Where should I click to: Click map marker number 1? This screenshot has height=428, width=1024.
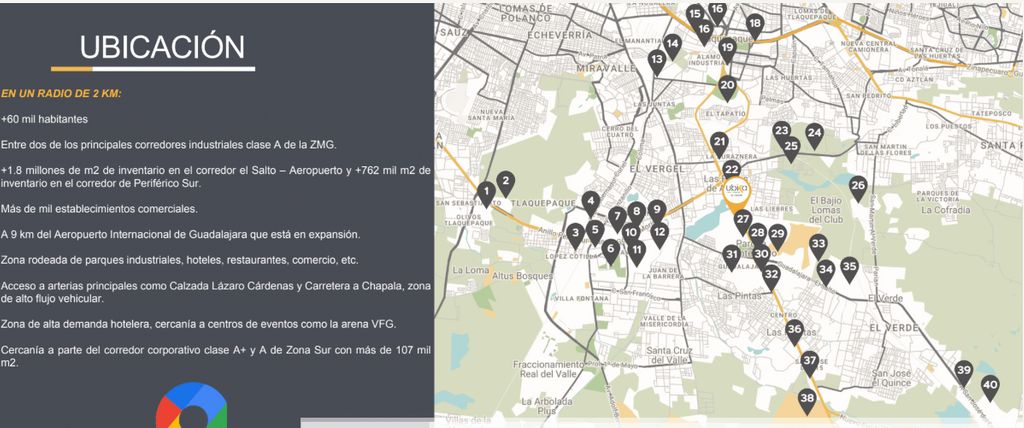pyautogui.click(x=486, y=192)
